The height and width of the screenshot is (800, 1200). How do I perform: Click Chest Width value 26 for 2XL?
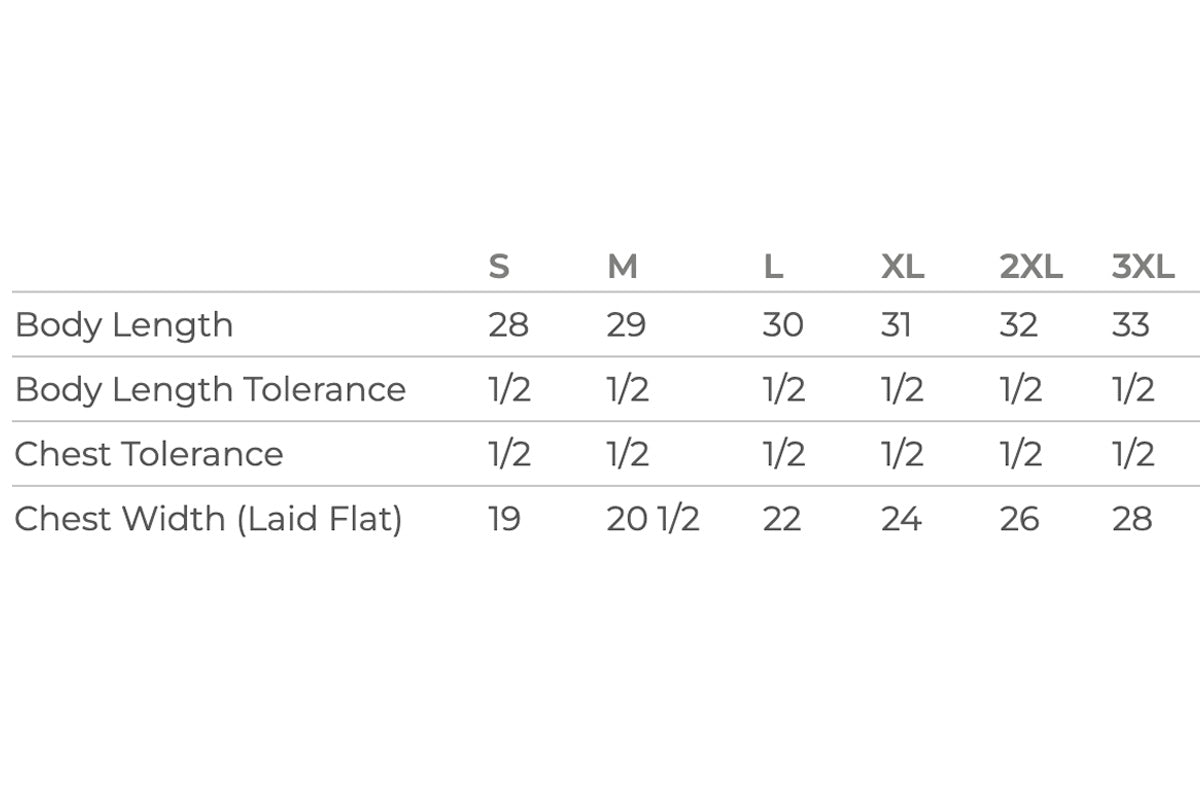pos(1019,519)
